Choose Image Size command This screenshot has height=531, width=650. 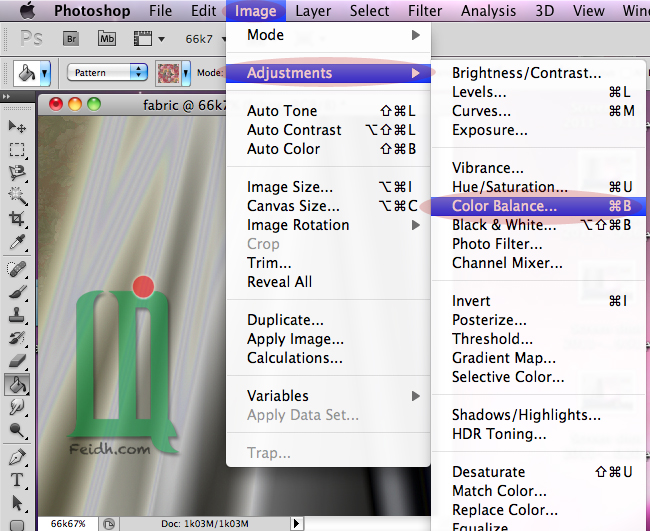point(328,187)
